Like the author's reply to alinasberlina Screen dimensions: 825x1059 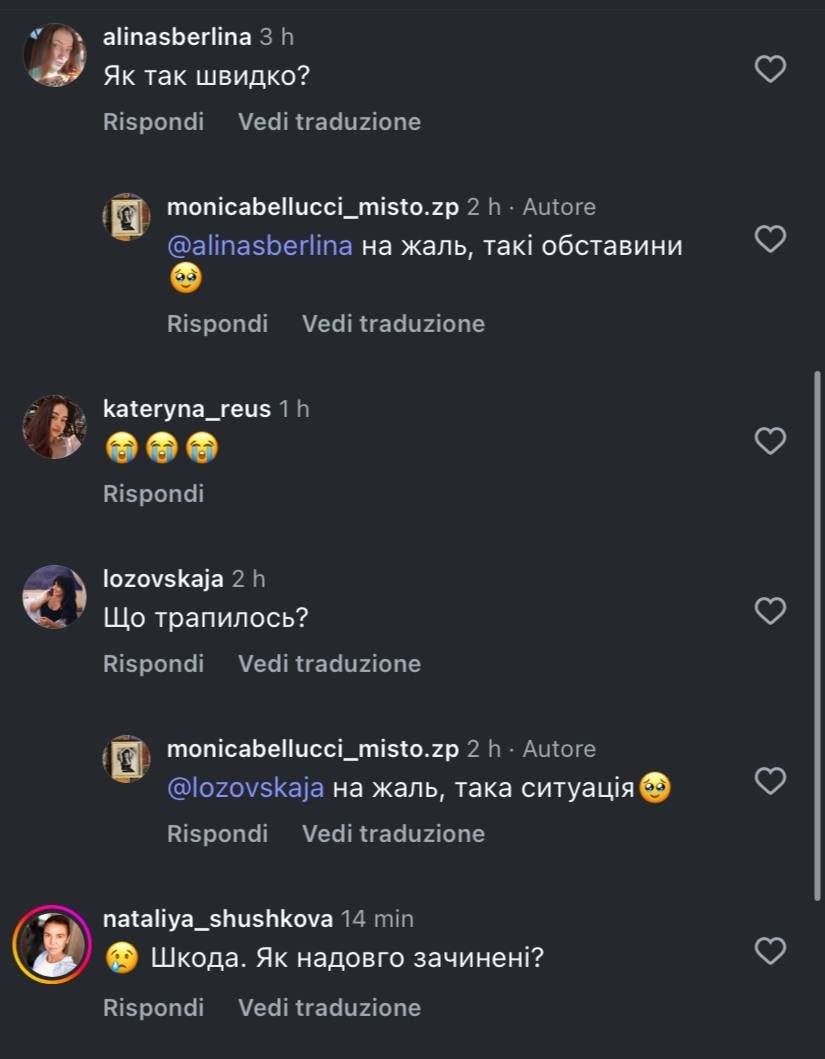770,239
